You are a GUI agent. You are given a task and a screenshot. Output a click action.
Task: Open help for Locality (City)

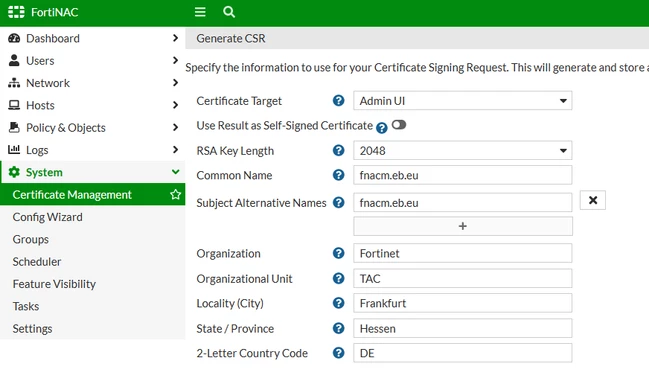(x=339, y=303)
